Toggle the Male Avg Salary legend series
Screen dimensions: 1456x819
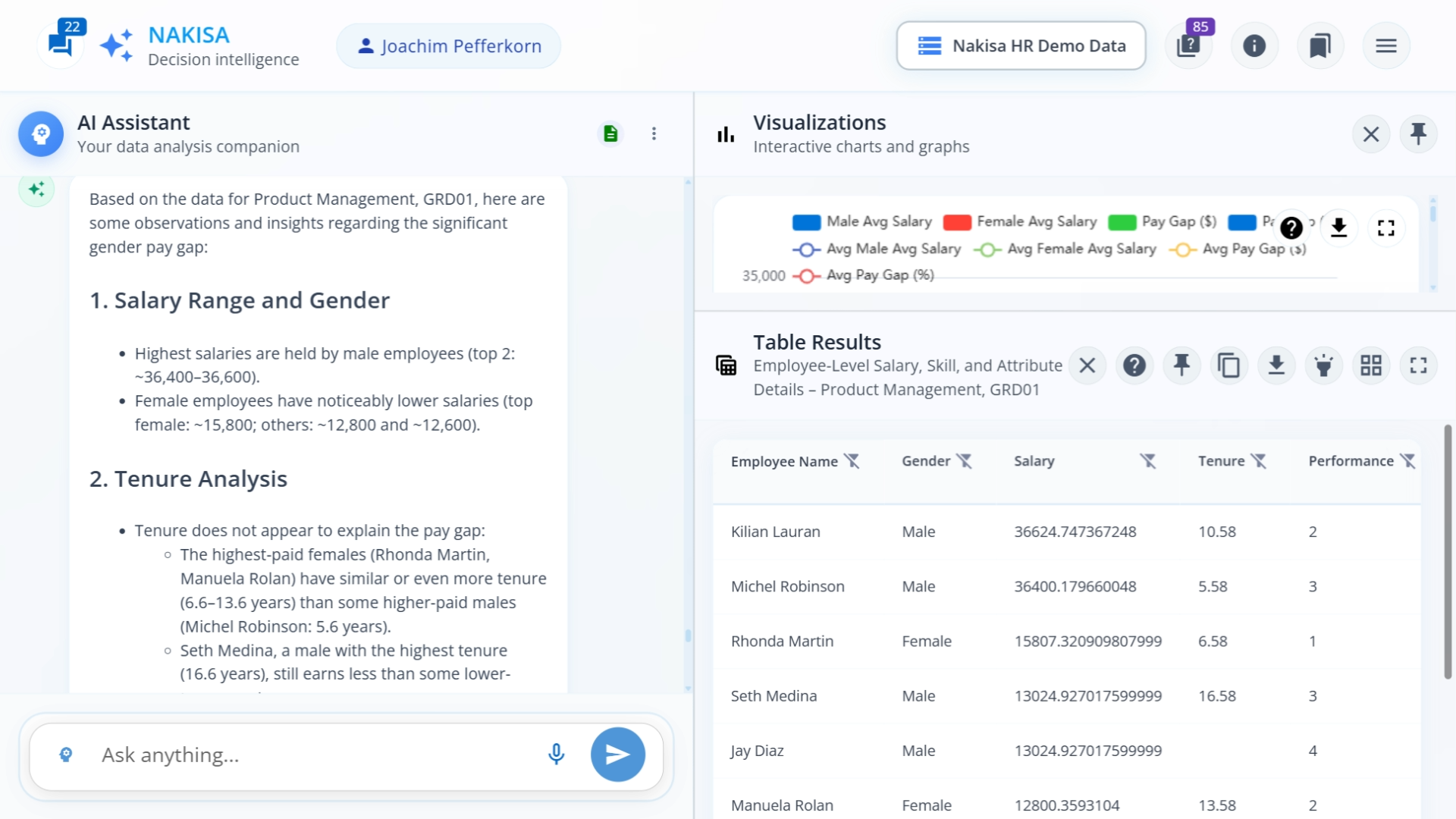tap(862, 221)
